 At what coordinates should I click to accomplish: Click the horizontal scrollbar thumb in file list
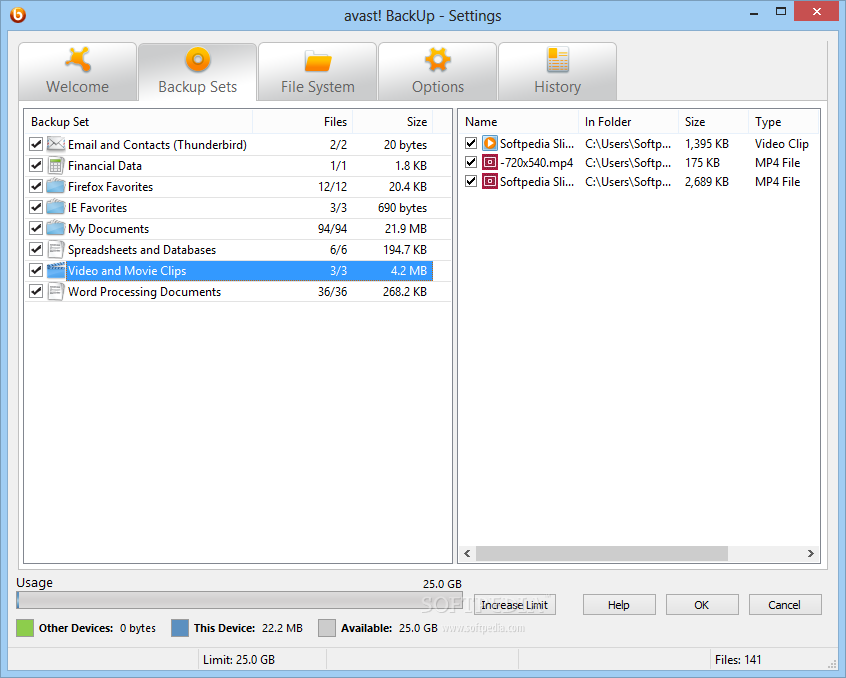click(x=602, y=553)
